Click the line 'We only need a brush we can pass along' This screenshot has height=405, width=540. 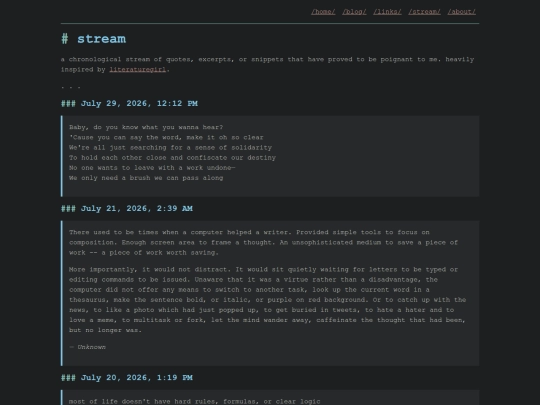[146, 178]
